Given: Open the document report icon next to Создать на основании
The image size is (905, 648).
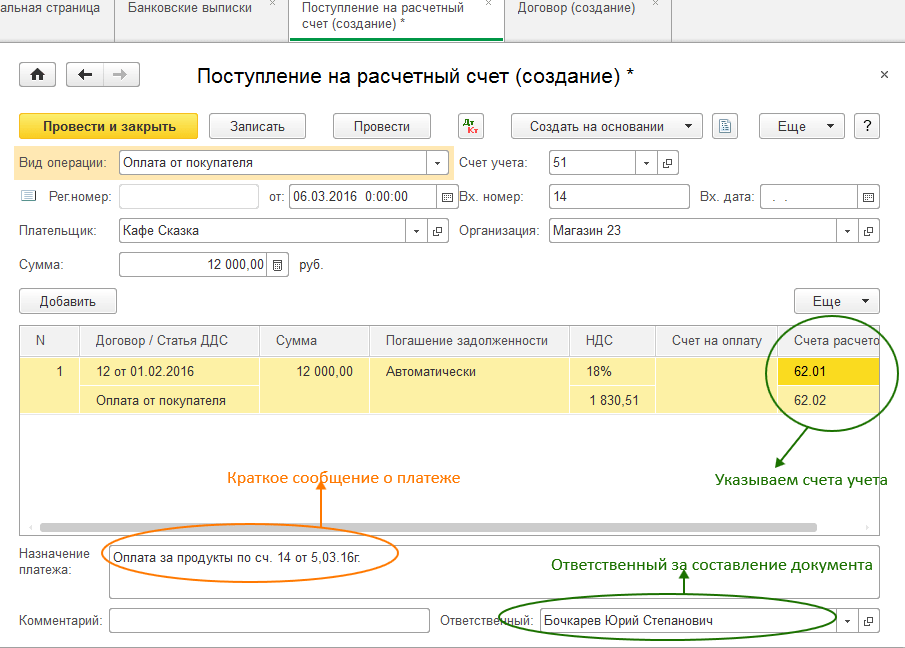Looking at the screenshot, I should 725,126.
